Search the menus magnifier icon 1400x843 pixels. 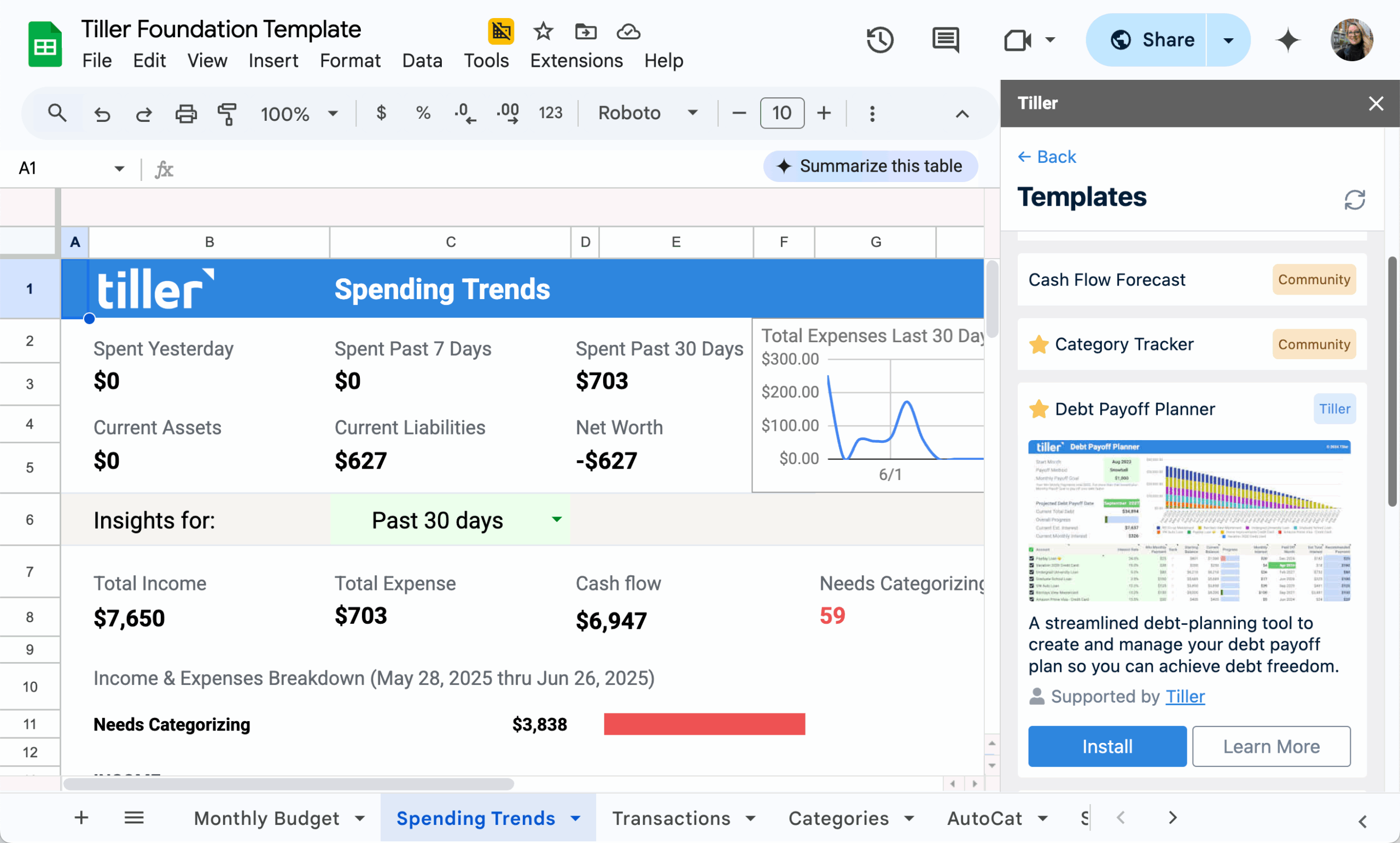(x=57, y=113)
